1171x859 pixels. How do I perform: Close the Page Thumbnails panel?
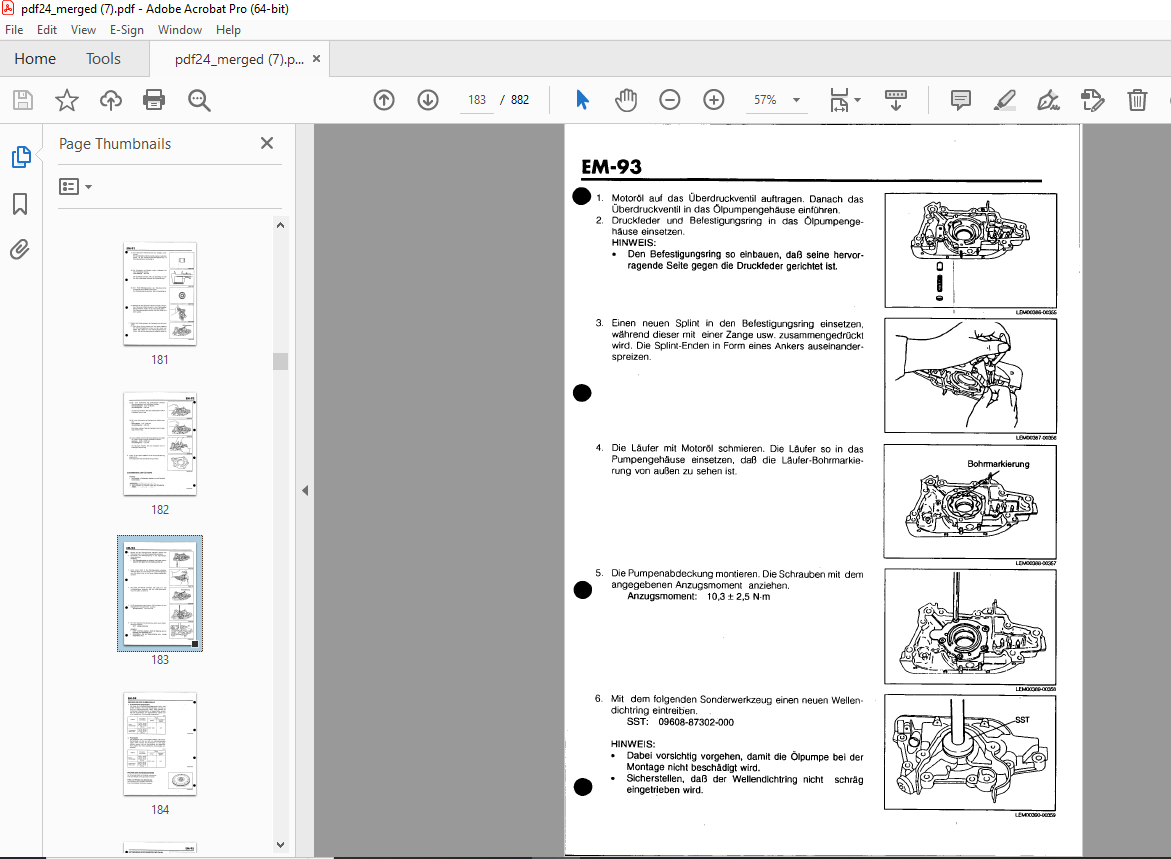[x=267, y=143]
